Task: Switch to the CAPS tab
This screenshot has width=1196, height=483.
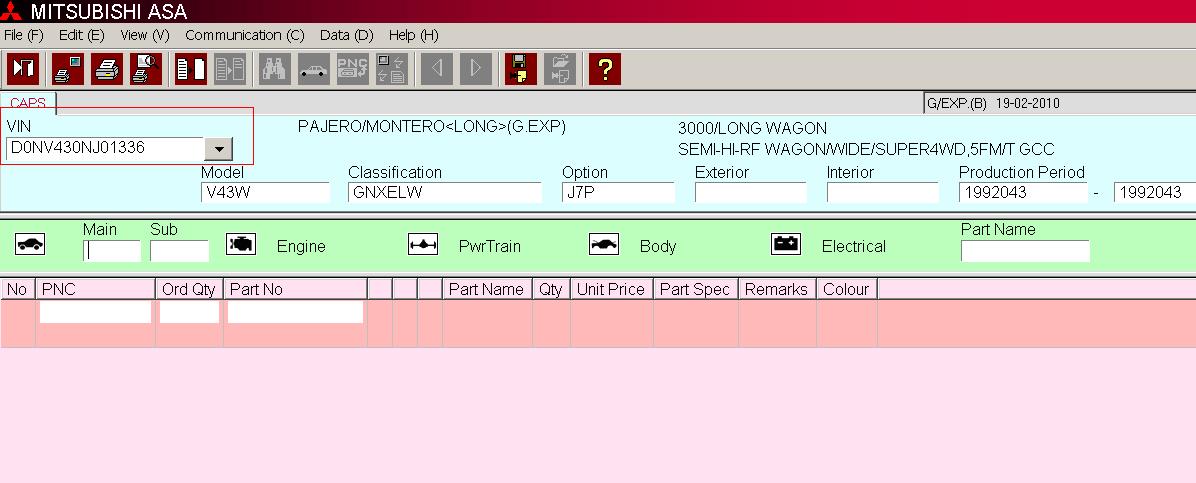Action: [x=28, y=103]
